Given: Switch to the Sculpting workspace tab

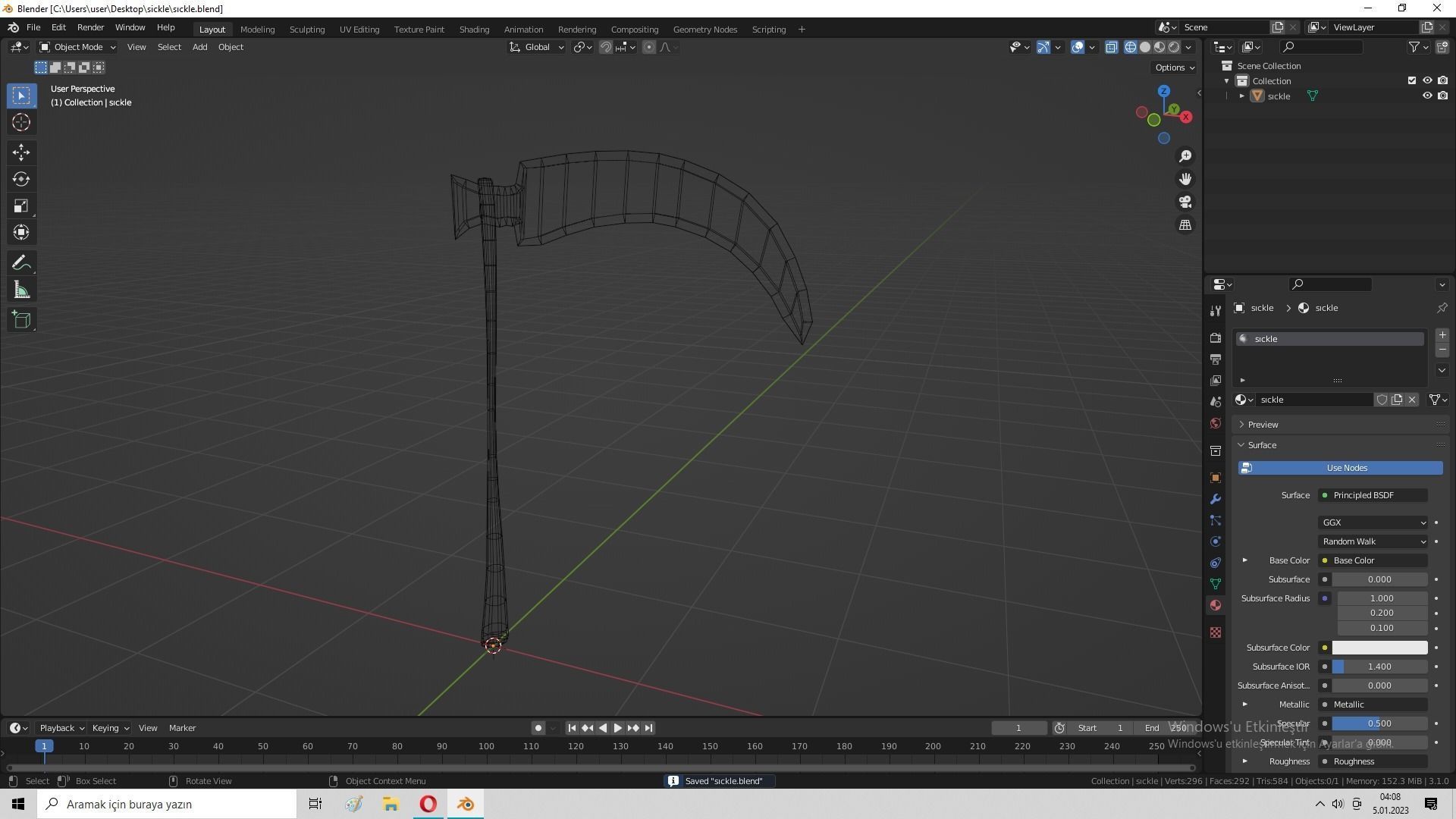Looking at the screenshot, I should 307,30.
